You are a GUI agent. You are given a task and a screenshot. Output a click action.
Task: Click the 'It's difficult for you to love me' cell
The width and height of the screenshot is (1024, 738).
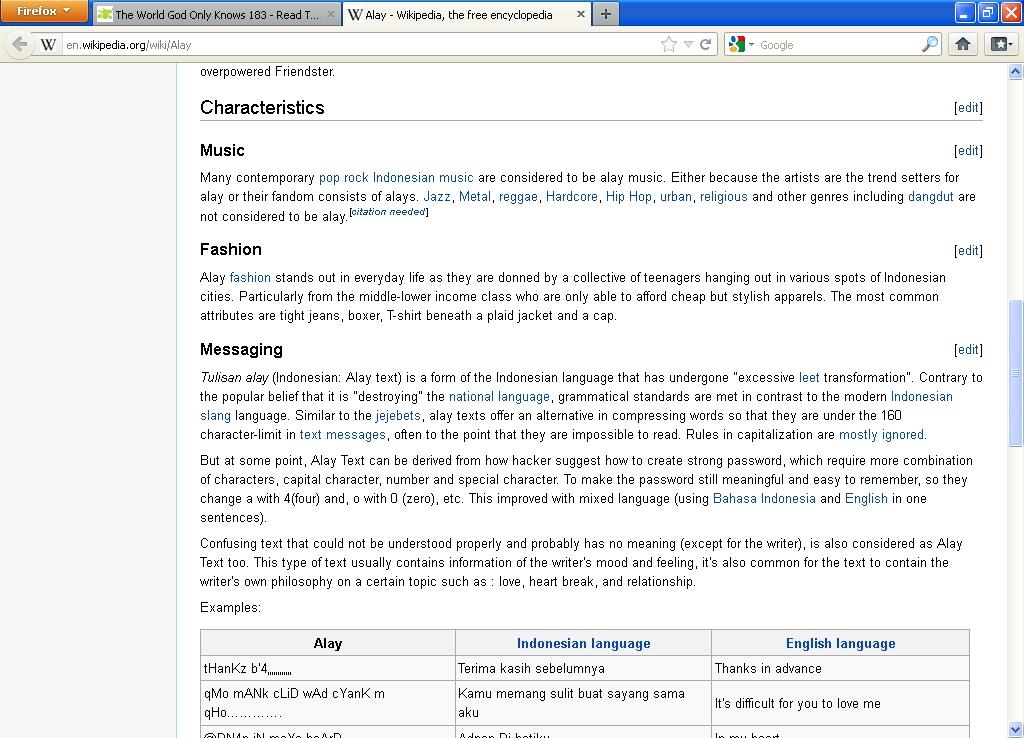840,703
